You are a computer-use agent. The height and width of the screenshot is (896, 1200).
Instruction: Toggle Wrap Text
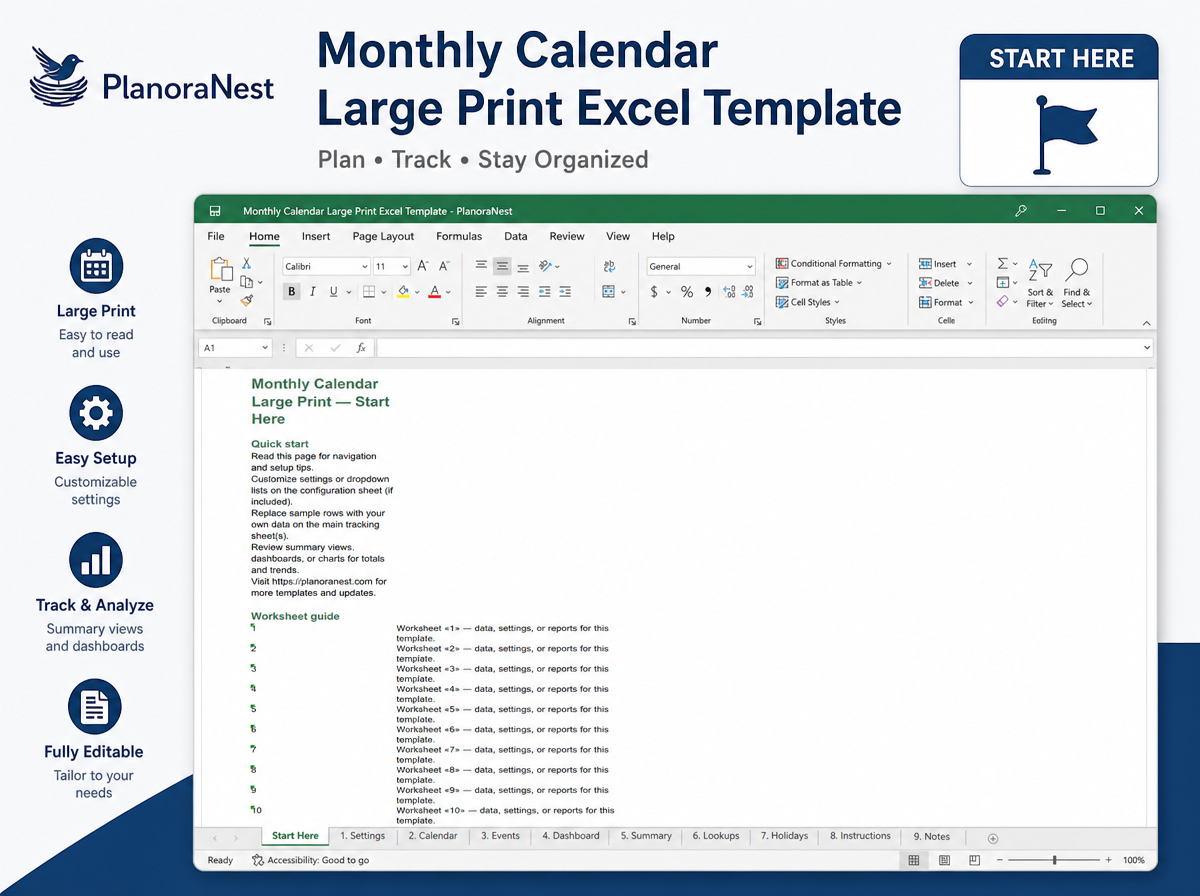coord(609,266)
